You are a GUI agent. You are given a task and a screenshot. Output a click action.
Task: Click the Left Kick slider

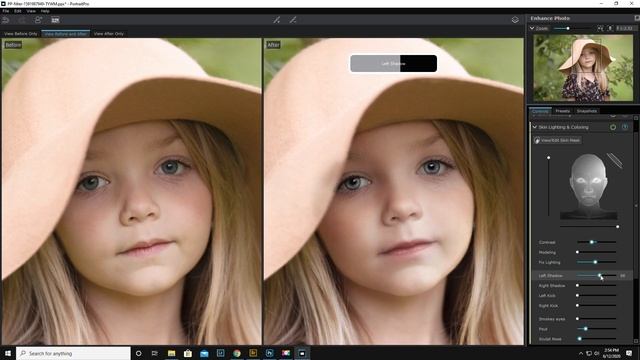click(596, 295)
